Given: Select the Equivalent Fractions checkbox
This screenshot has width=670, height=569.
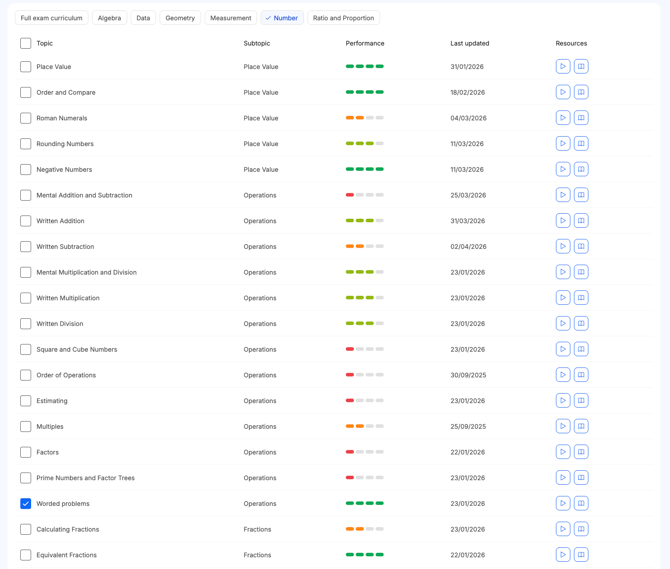Looking at the screenshot, I should point(26,555).
